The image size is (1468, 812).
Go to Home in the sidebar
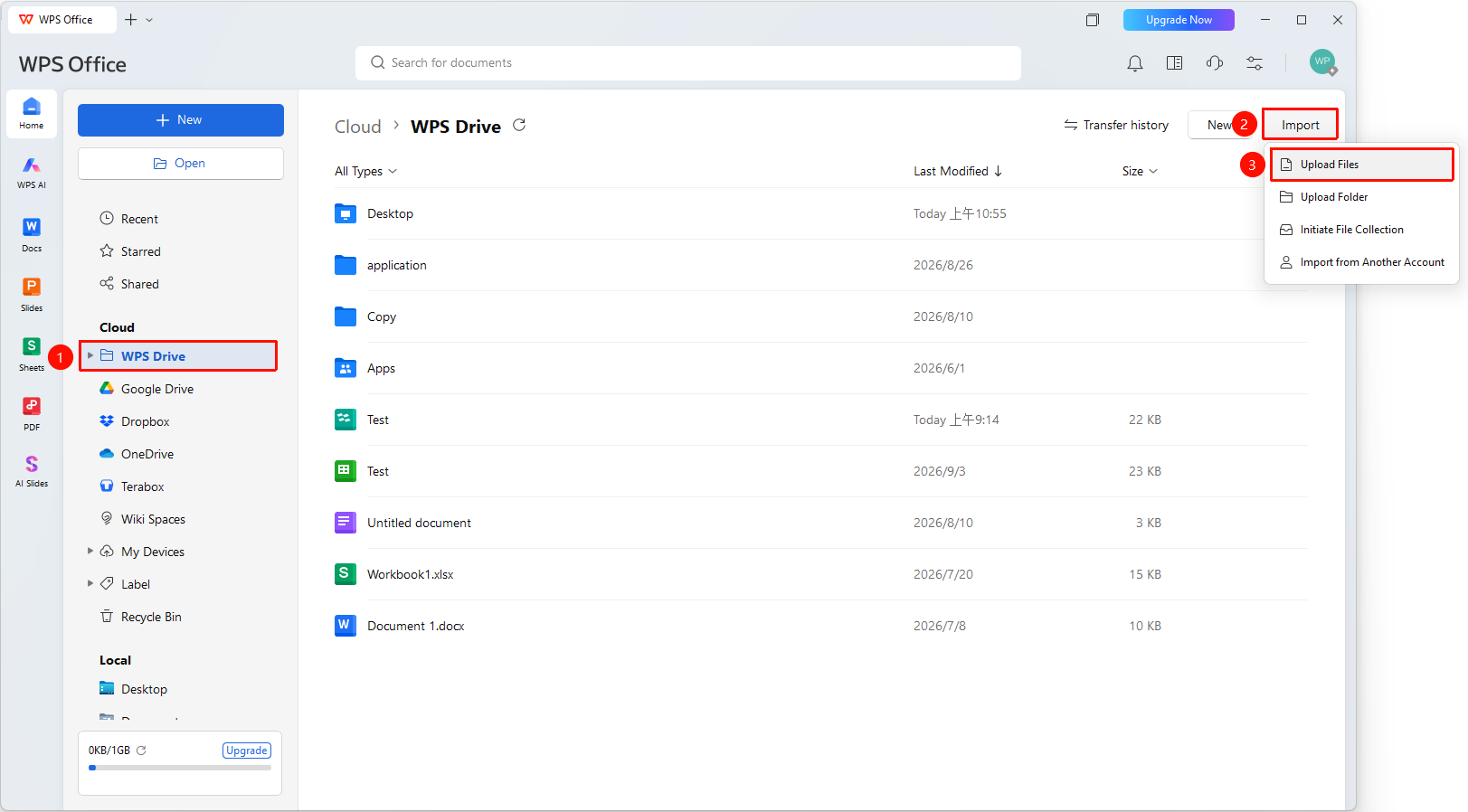[32, 113]
